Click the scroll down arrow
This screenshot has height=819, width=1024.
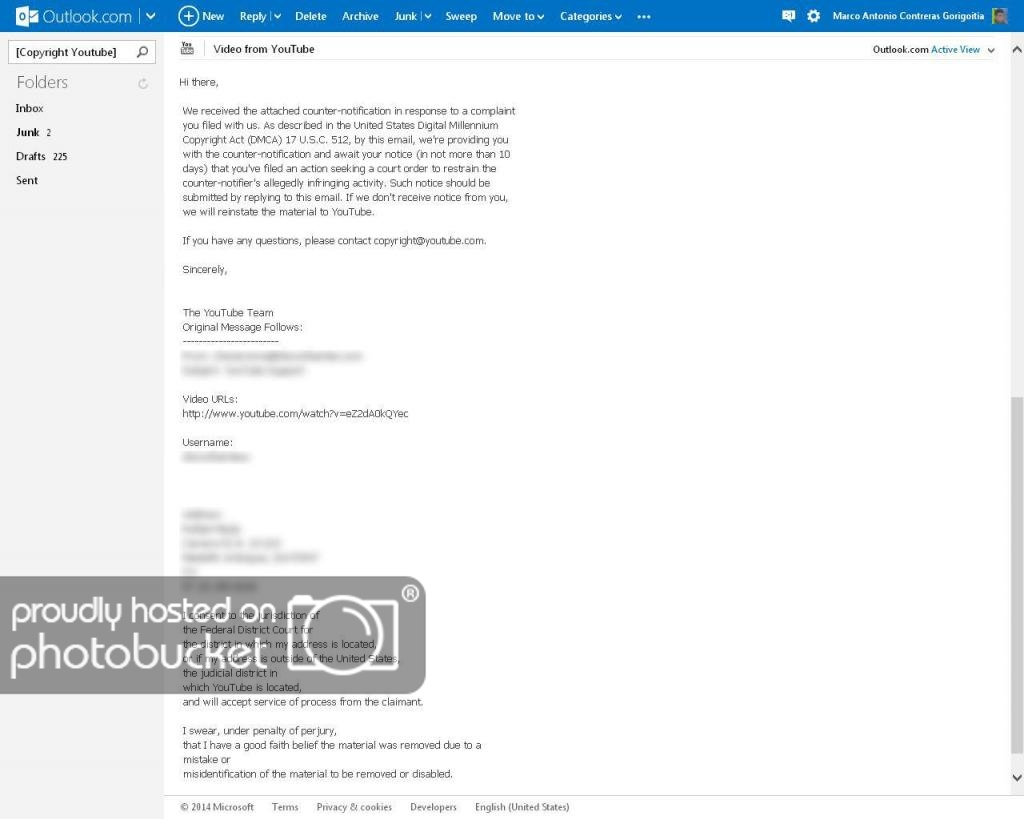[1017, 777]
